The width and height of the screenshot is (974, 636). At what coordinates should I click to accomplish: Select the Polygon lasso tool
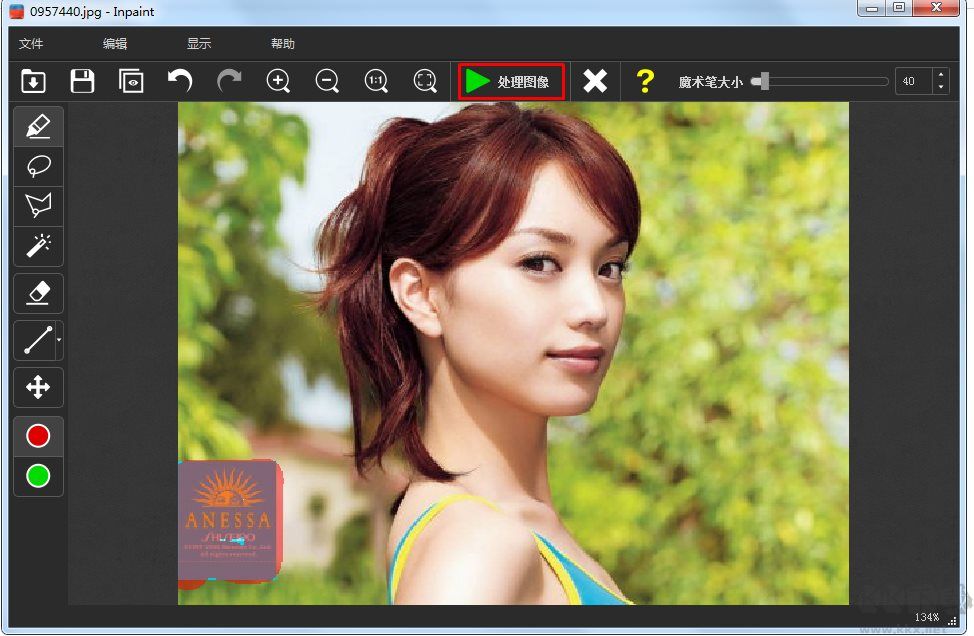[x=37, y=206]
